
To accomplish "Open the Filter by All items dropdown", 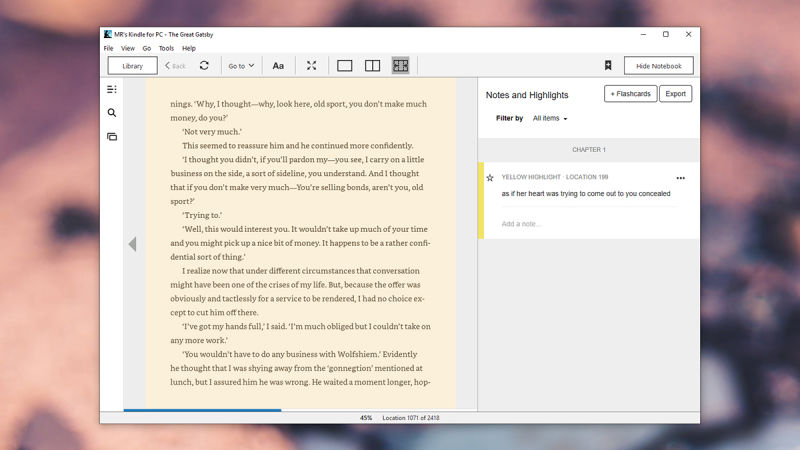I will pyautogui.click(x=550, y=118).
